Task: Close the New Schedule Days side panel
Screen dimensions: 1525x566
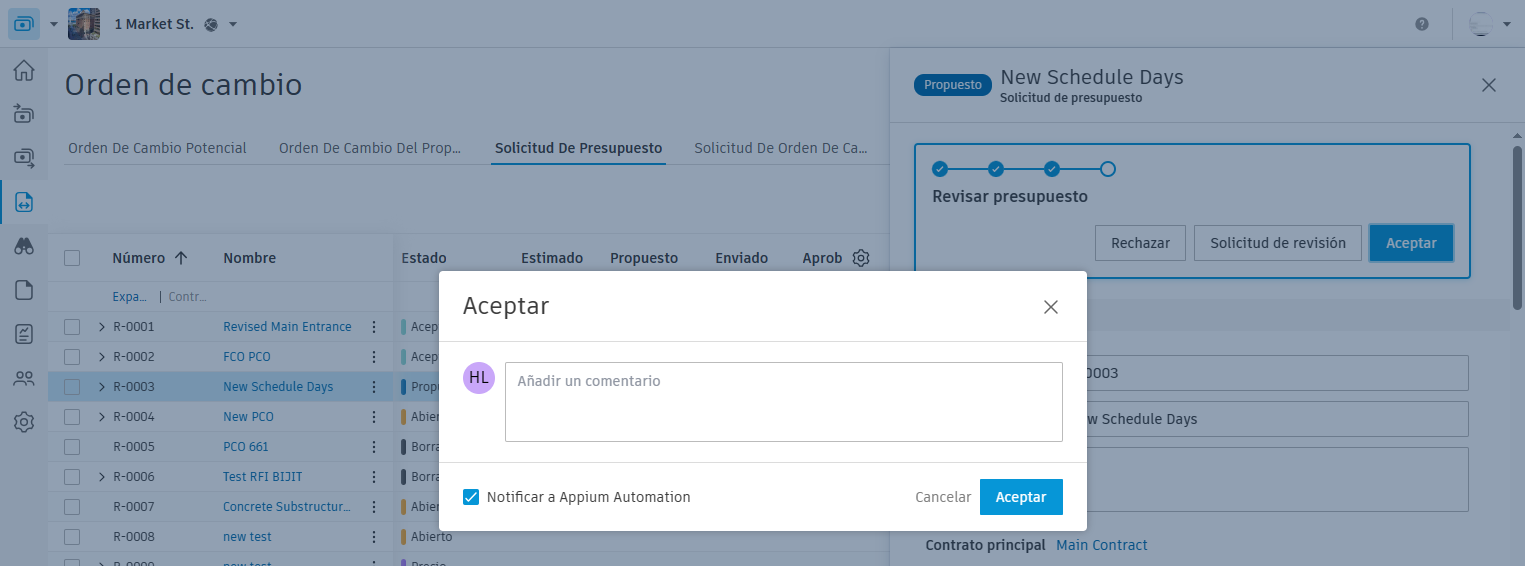Action: 1489,85
